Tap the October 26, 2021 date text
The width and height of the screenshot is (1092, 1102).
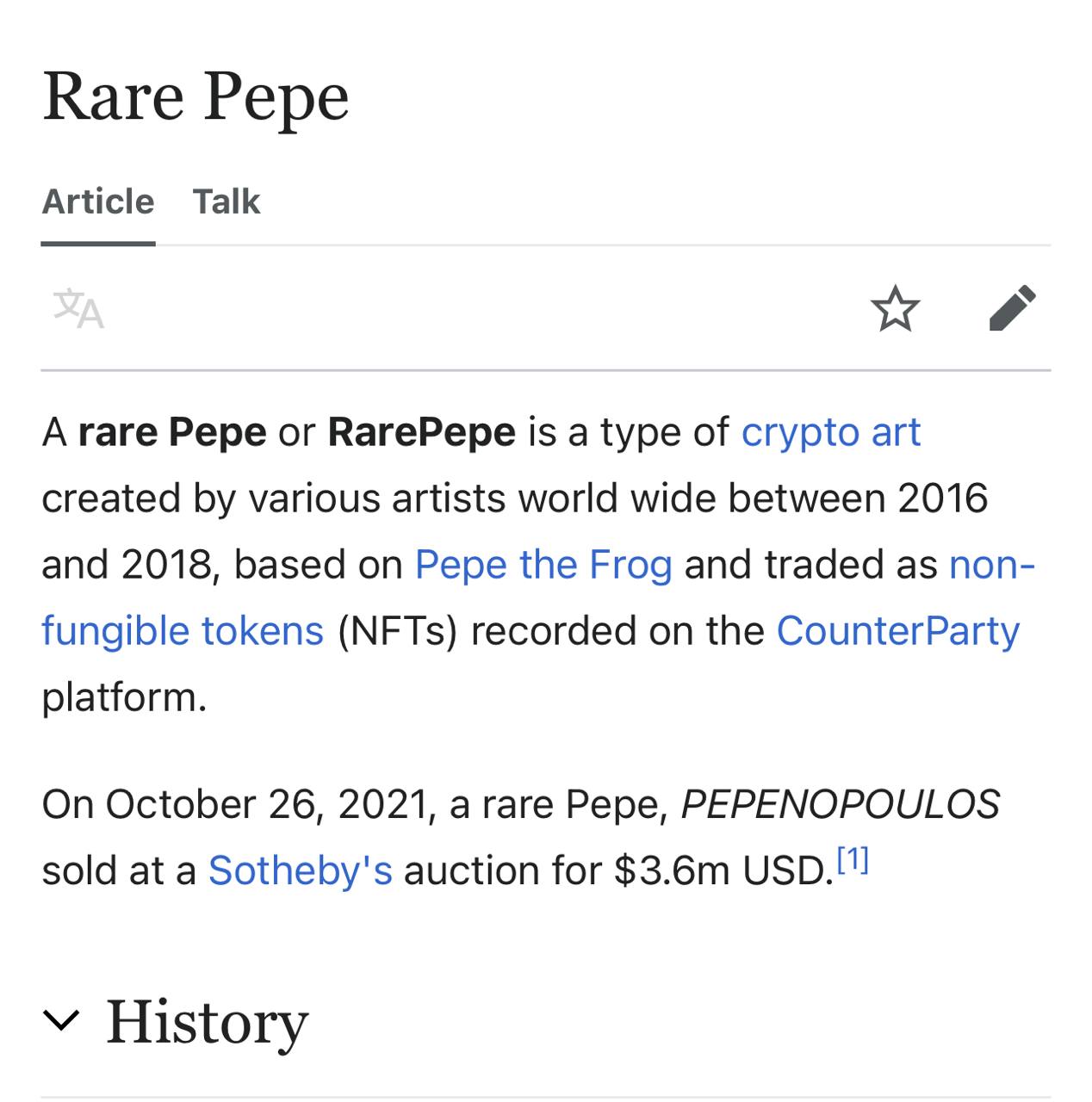tap(267, 804)
